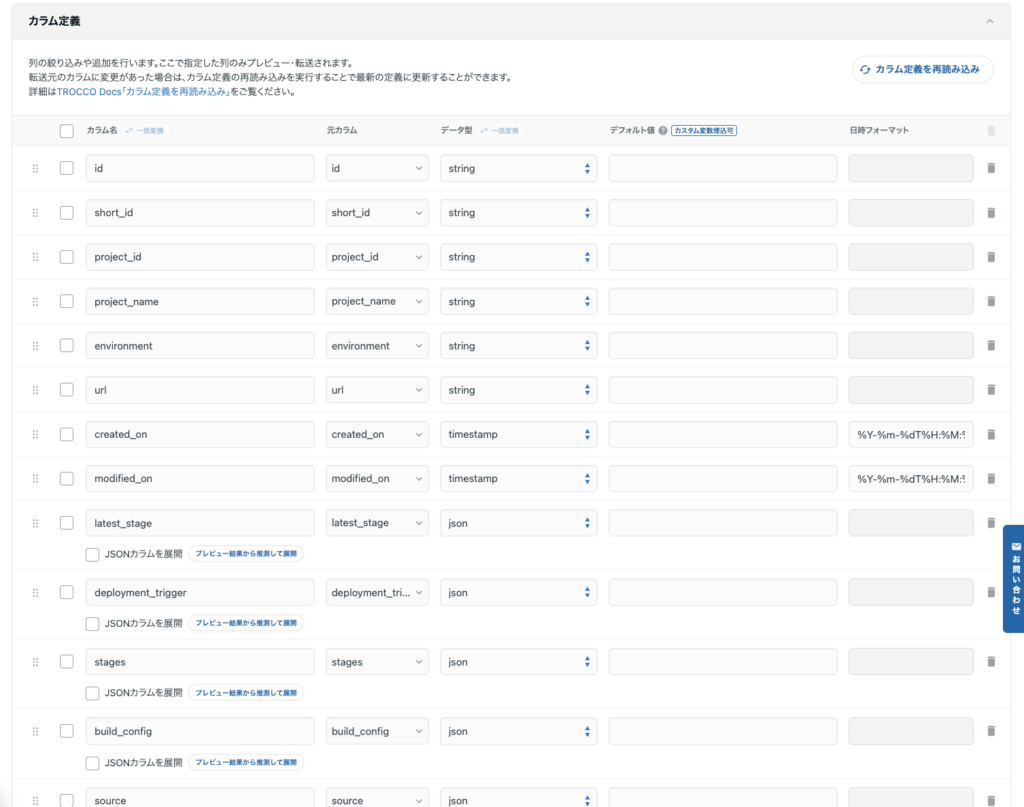The image size is (1024, 807).
Task: Open the お問い合わせ side tab
Action: pos(1012,579)
